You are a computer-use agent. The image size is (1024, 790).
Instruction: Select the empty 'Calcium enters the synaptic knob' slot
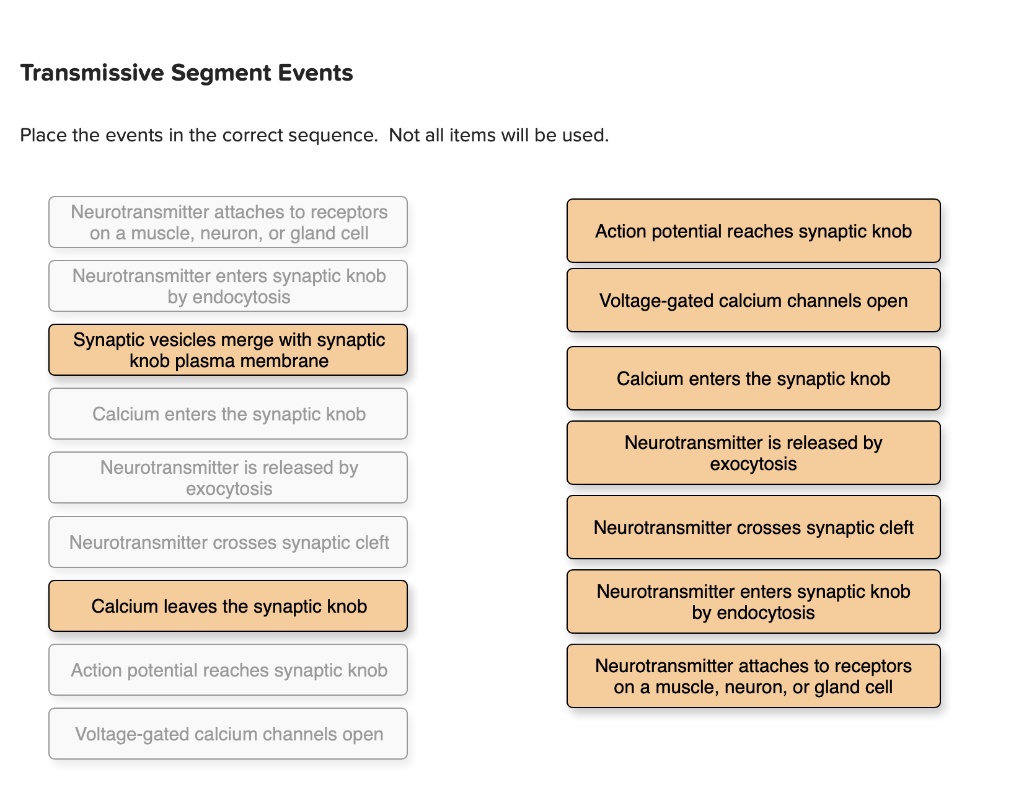228,413
